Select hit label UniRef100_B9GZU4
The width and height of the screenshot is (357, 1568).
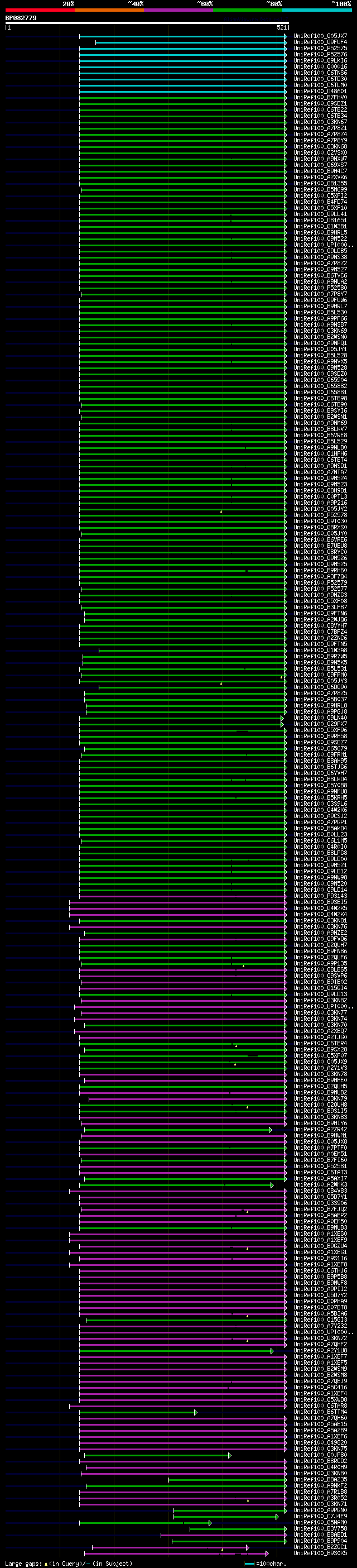[x=321, y=1246]
